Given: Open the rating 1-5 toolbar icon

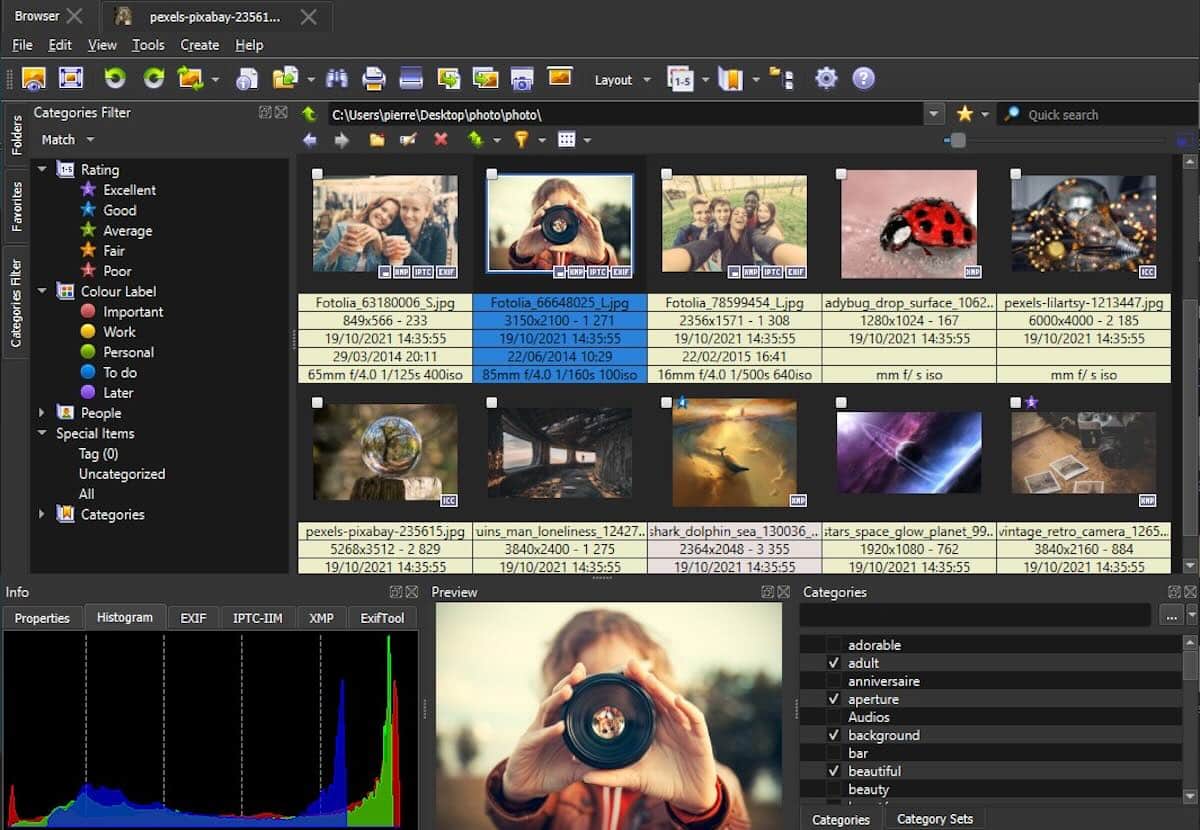Looking at the screenshot, I should [x=681, y=79].
